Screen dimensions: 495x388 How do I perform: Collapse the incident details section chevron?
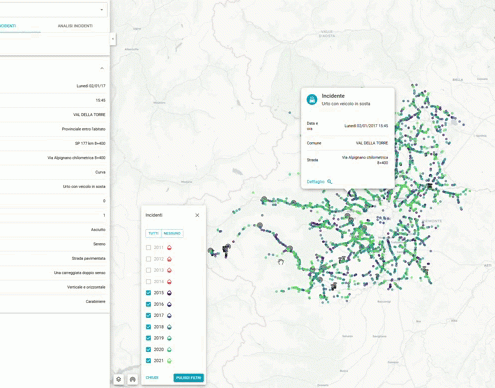(102, 68)
